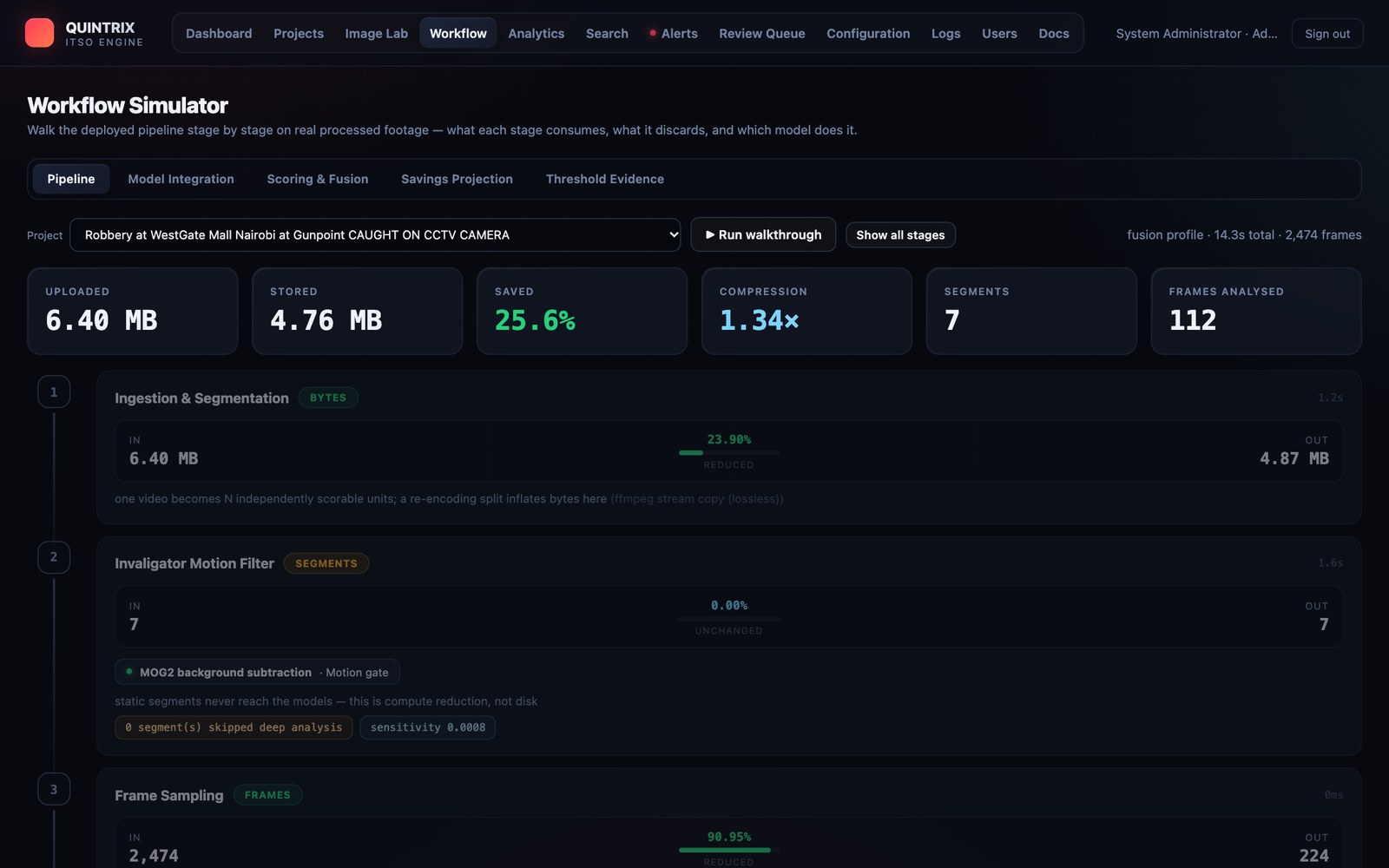This screenshot has width=1389, height=868.
Task: Click System Administrator account label
Action: pyautogui.click(x=1196, y=33)
